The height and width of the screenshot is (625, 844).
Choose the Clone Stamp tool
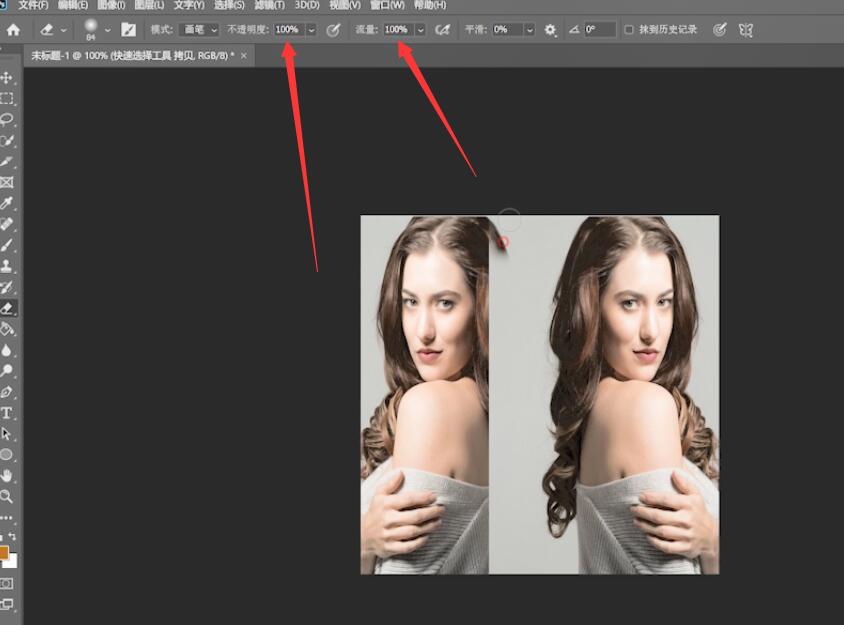[x=7, y=266]
